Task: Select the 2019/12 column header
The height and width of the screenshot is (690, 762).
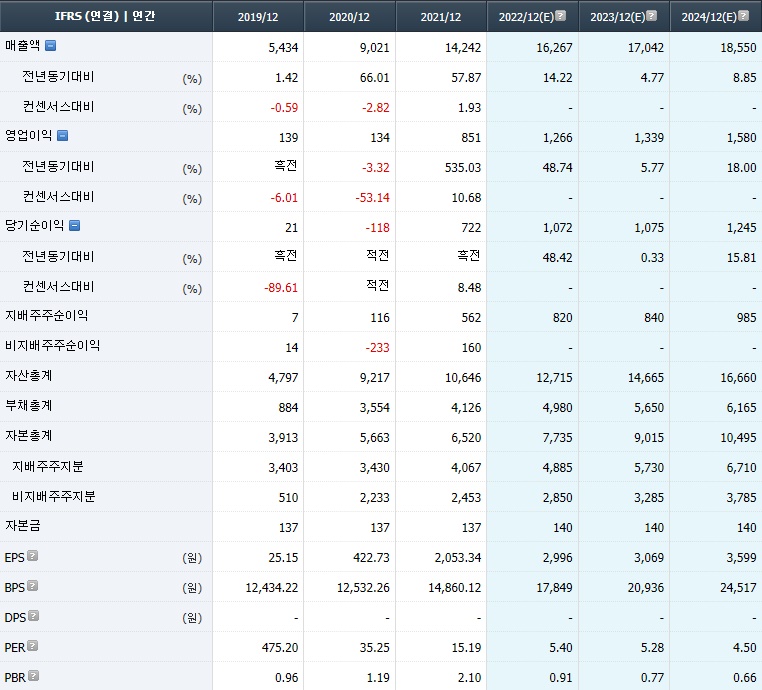Action: tap(258, 17)
